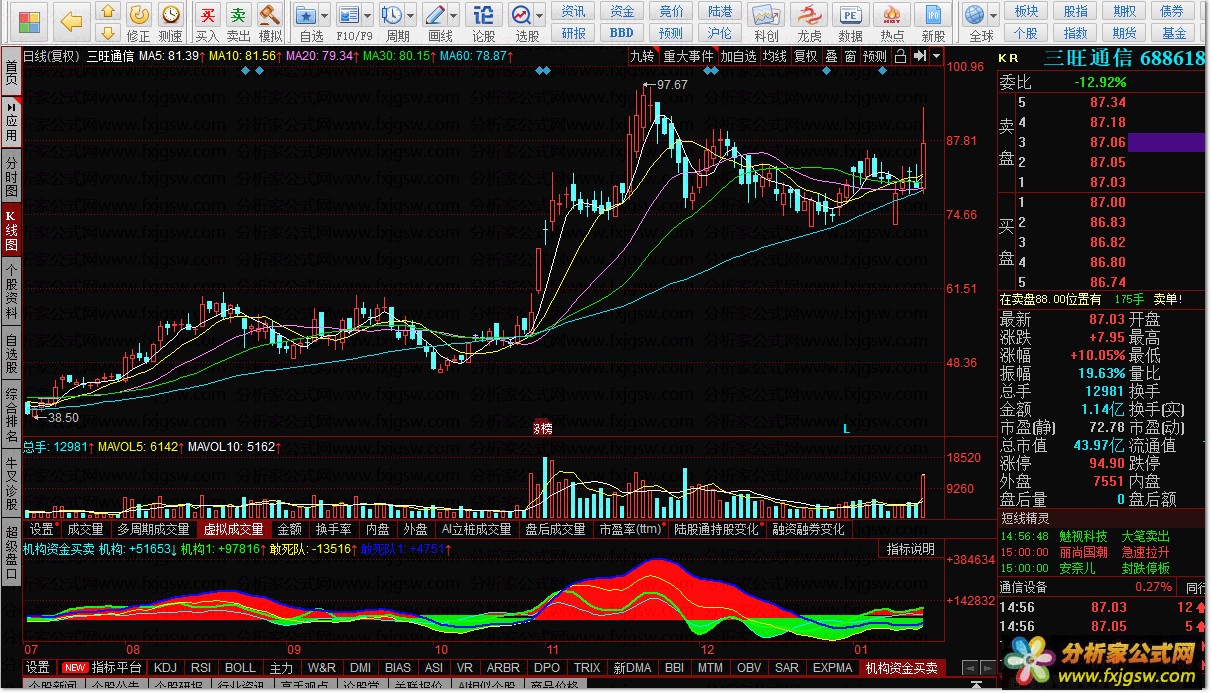Switch to 分时图 sidebar tab
Screen dimensions: 1212x693
coord(11,176)
